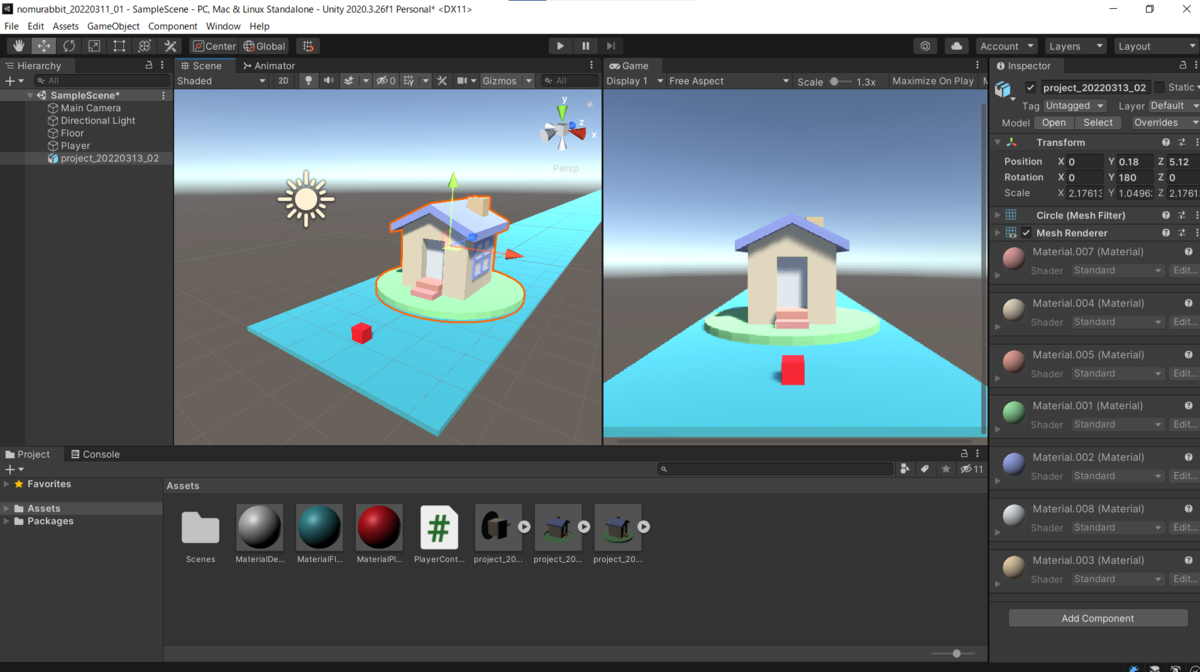Open the Scene component editor tools icon

coord(442,81)
